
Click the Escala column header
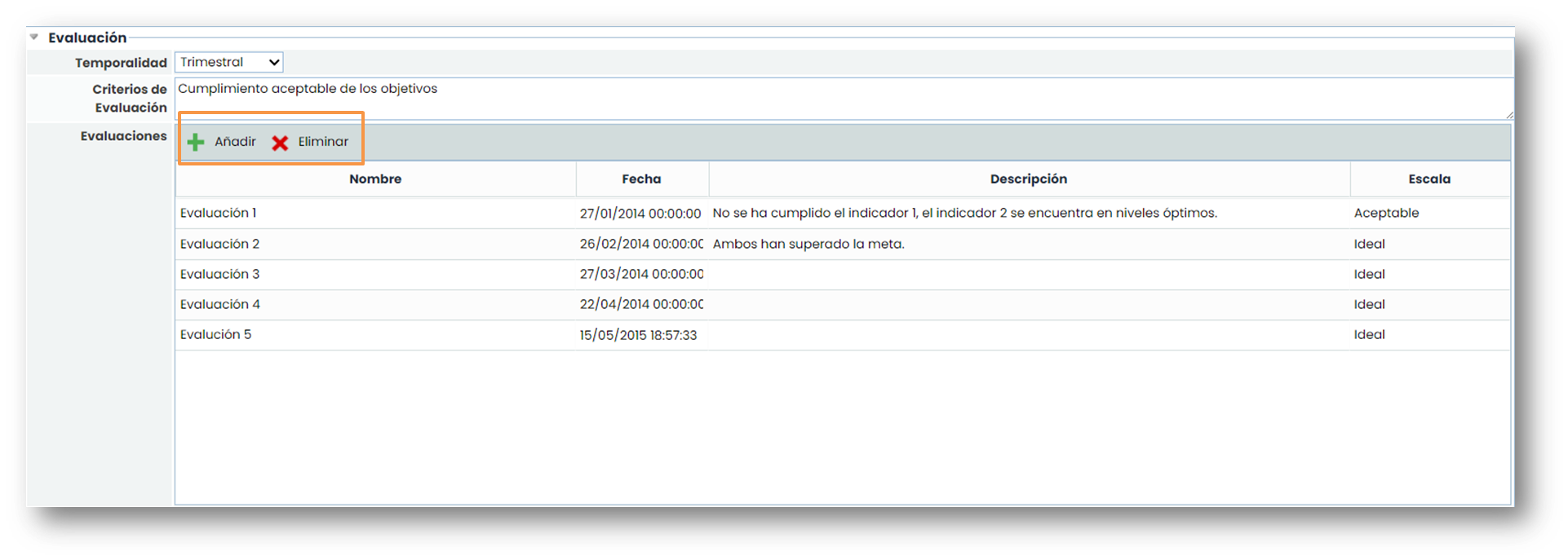[1429, 179]
